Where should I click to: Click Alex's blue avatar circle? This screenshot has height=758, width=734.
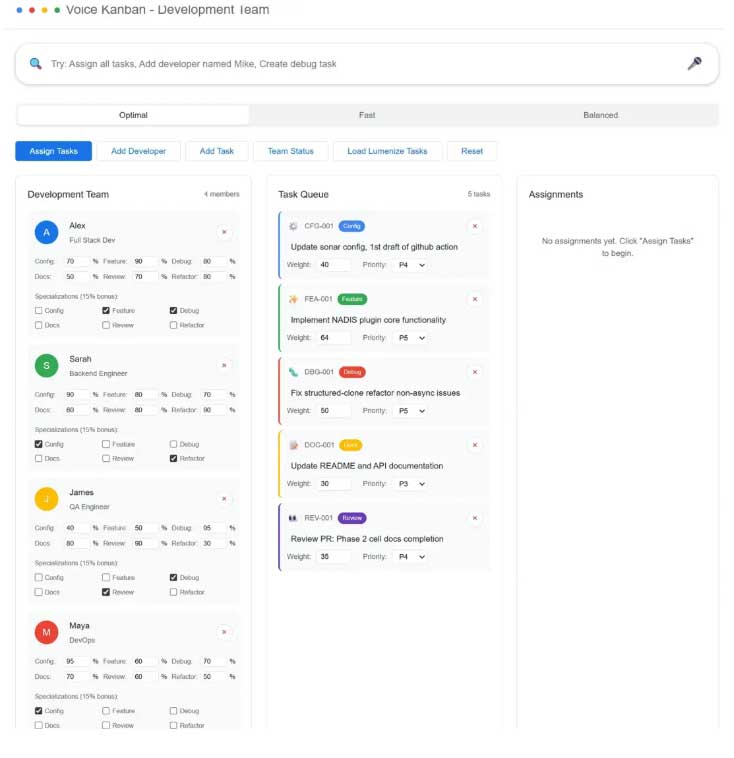[46, 233]
